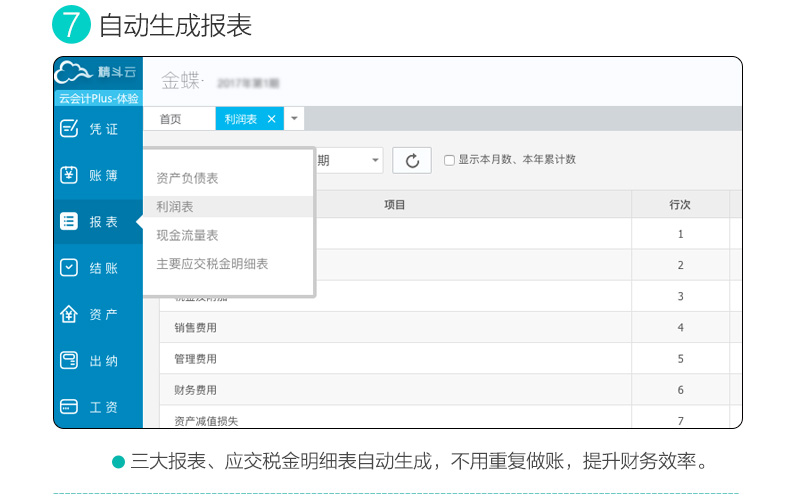Click the 凭证 voucher icon in sidebar
The image size is (790, 500).
[x=69, y=129]
